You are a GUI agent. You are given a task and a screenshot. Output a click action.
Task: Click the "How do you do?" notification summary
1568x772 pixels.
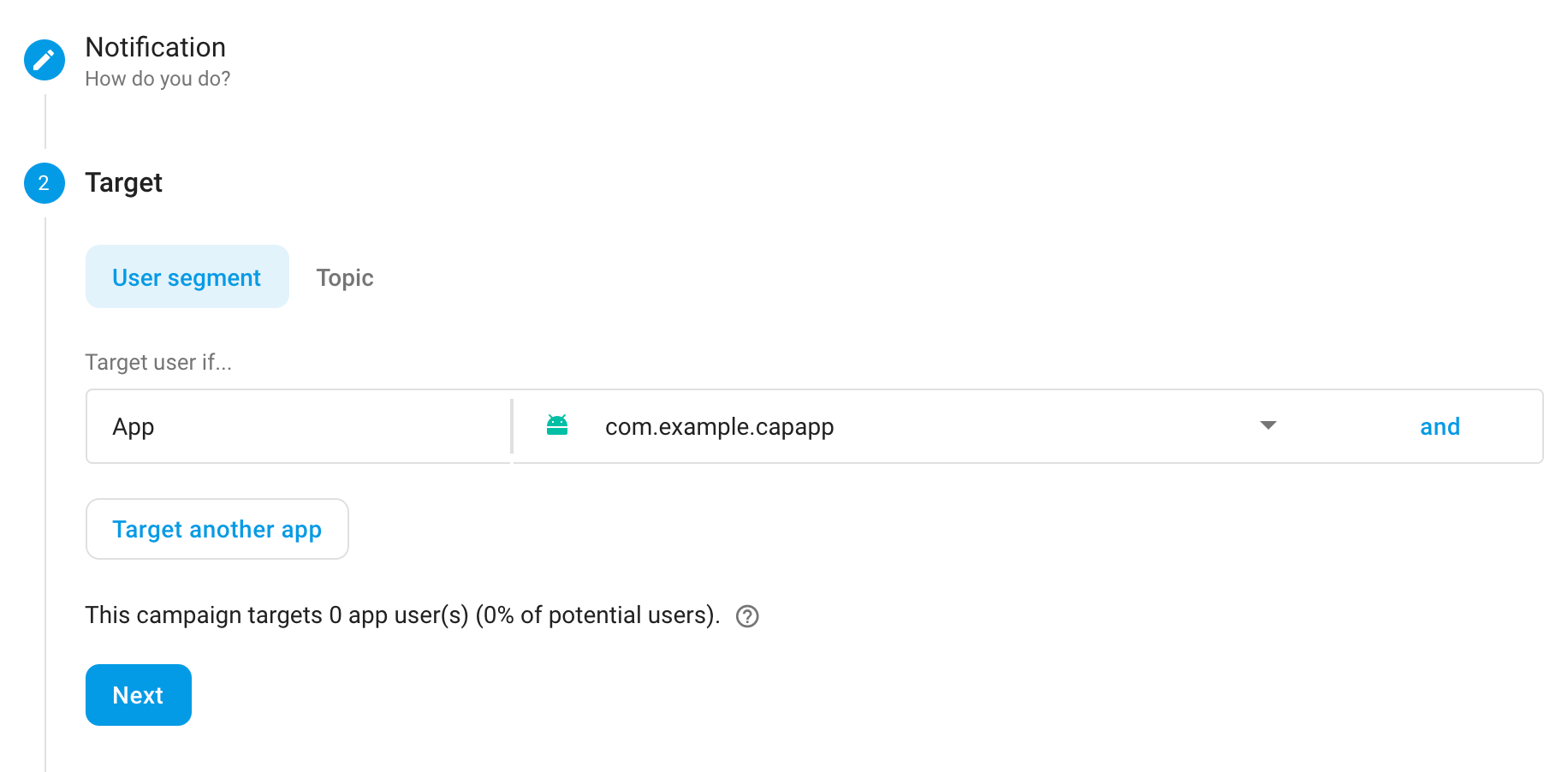point(157,78)
